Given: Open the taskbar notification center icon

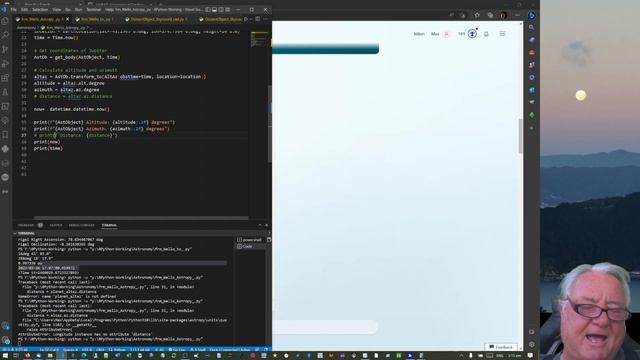Looking at the screenshot, I should [530, 356].
